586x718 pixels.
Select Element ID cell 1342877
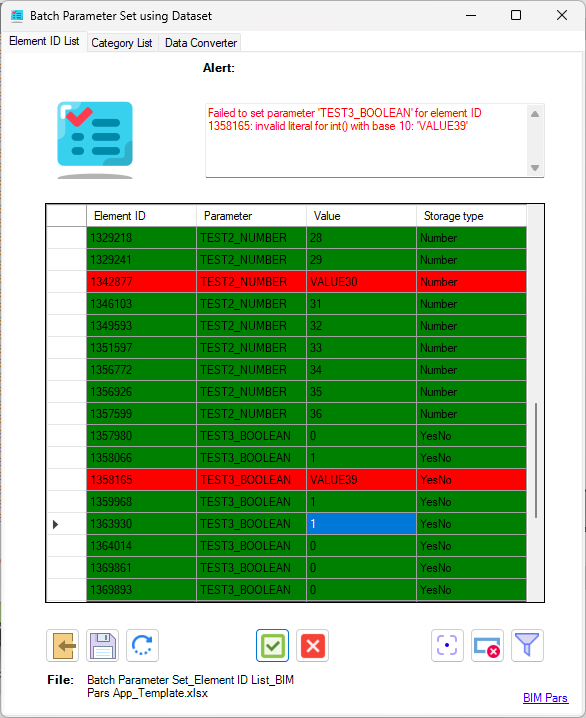pos(141,282)
